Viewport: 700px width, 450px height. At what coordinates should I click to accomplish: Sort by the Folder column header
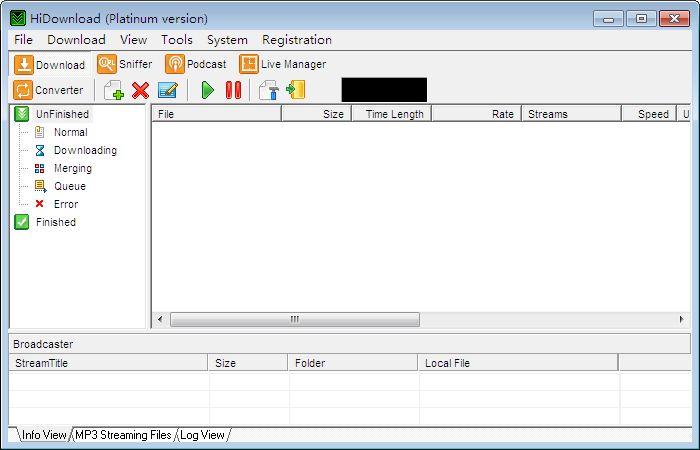pos(353,363)
